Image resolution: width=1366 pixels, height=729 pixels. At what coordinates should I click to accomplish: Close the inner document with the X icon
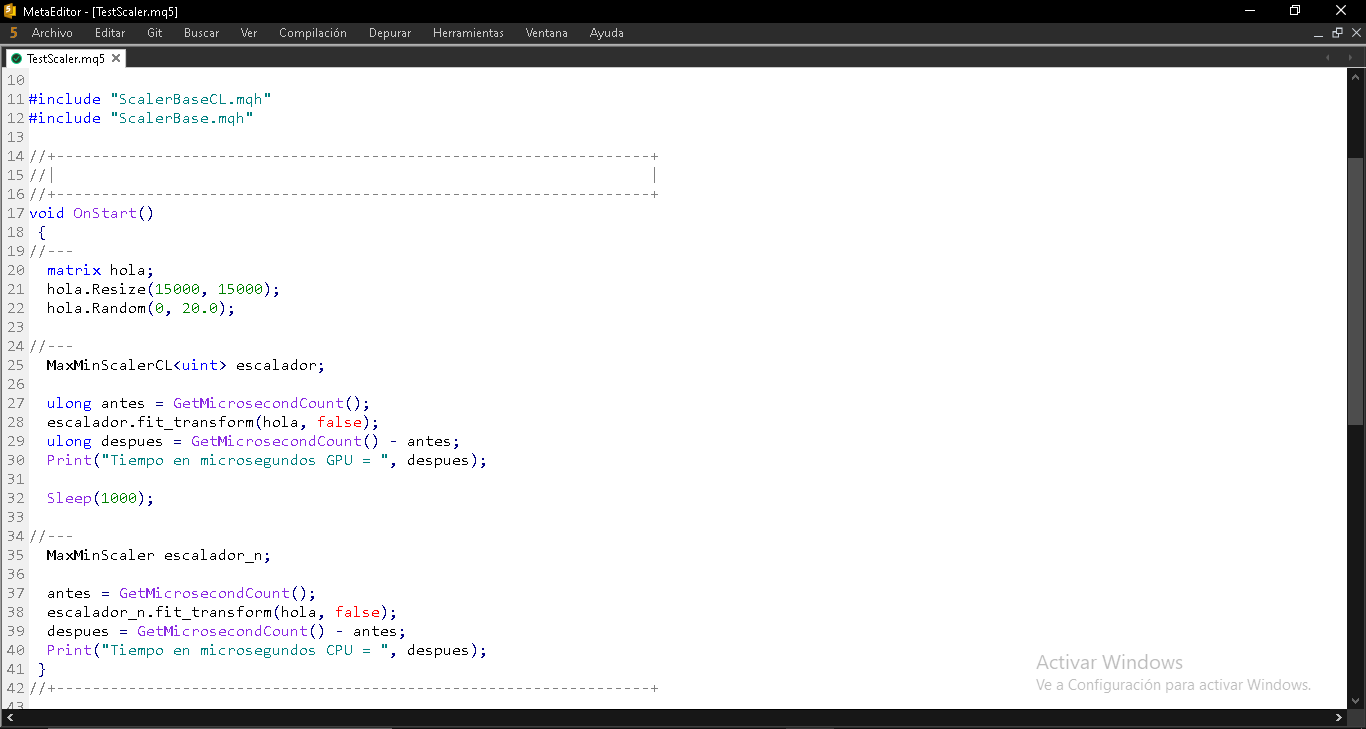pos(1355,33)
